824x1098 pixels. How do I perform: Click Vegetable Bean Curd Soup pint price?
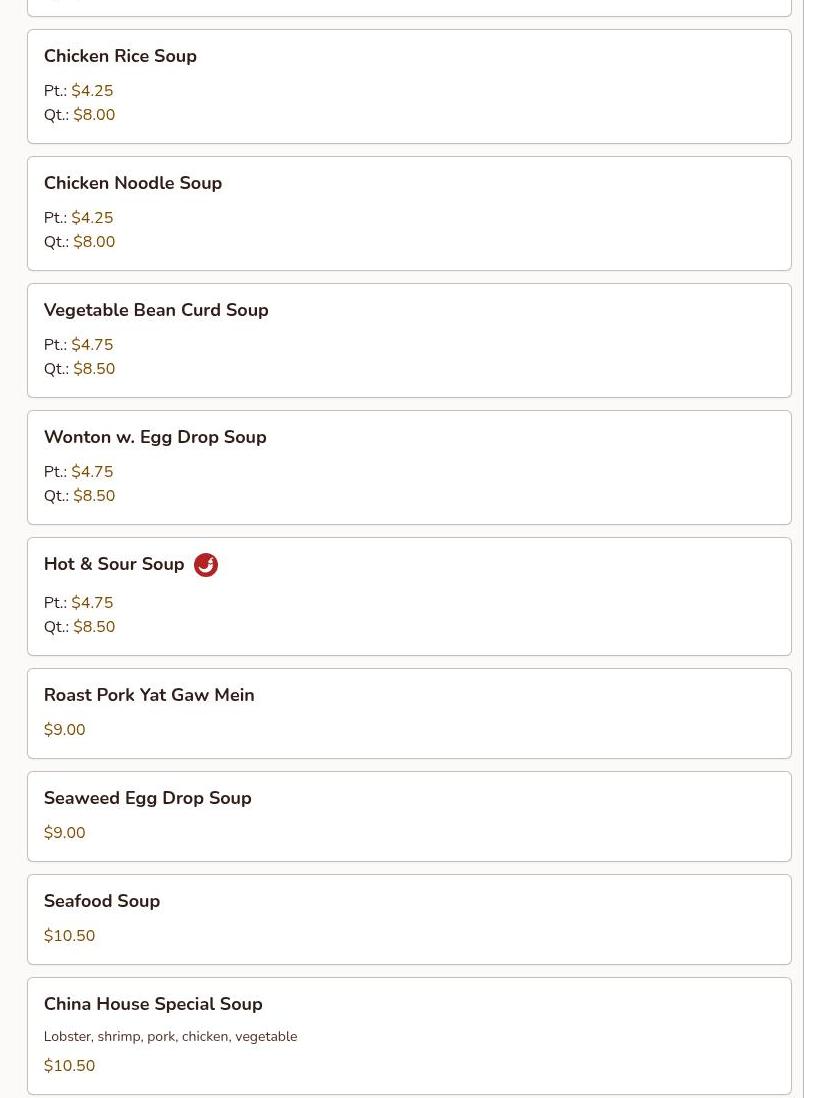pos(92,345)
